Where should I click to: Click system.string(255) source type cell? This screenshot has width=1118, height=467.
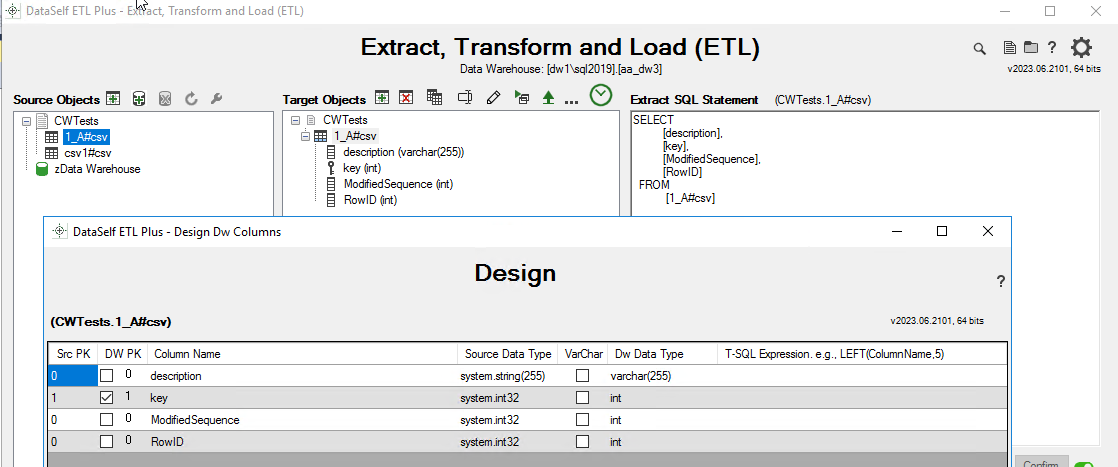click(507, 376)
